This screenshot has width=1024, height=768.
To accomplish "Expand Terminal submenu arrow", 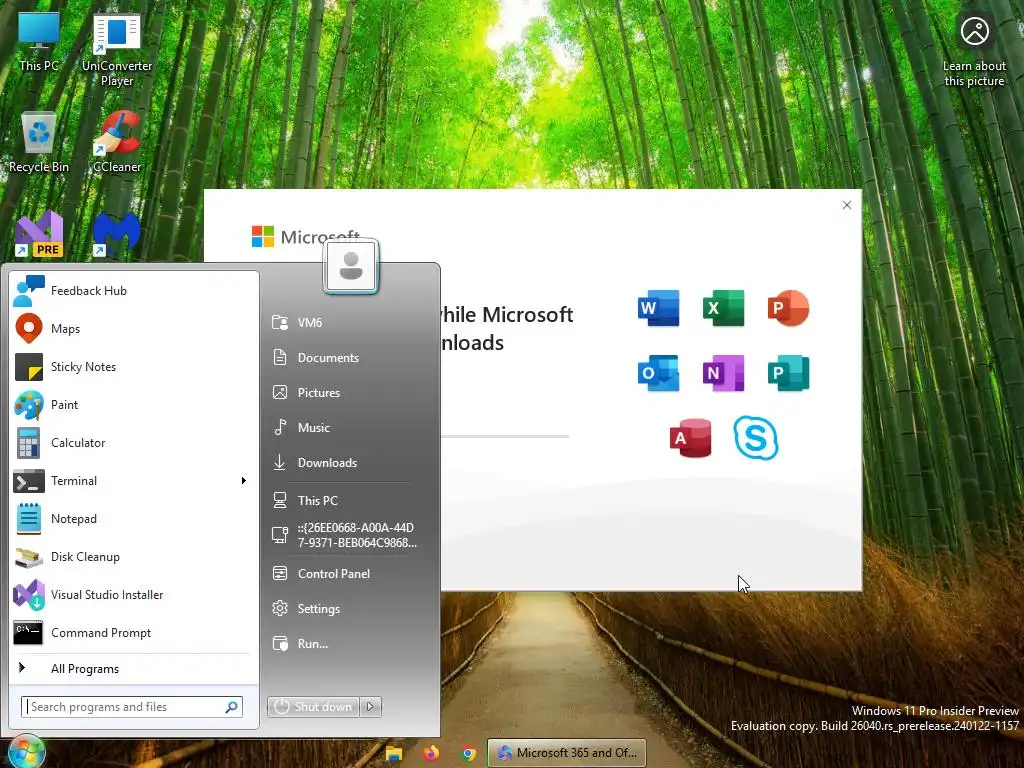I will (244, 481).
